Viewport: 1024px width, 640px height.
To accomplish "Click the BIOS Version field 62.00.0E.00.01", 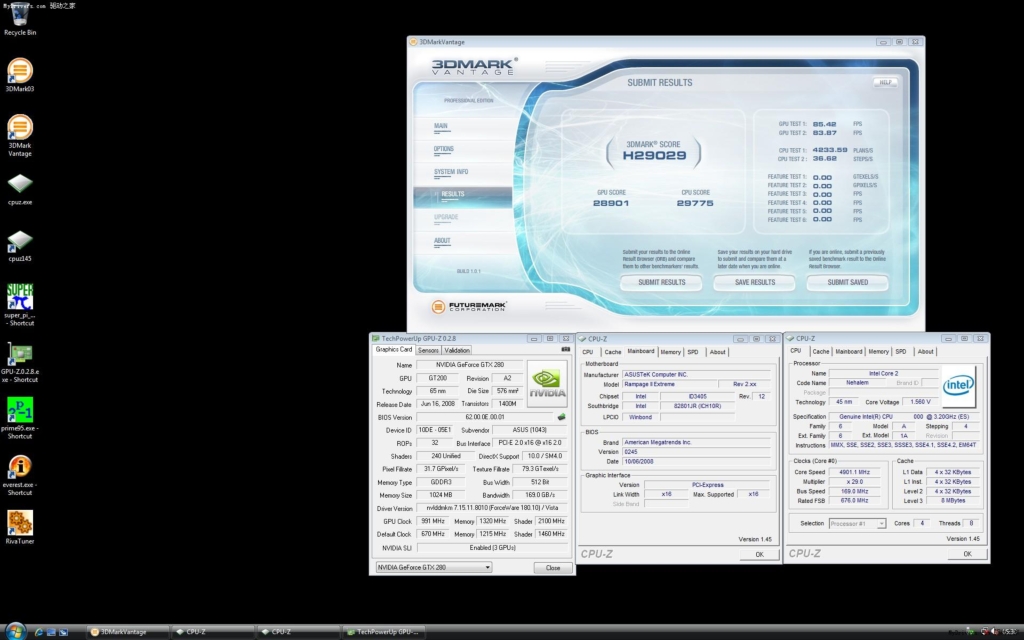I will [x=485, y=417].
